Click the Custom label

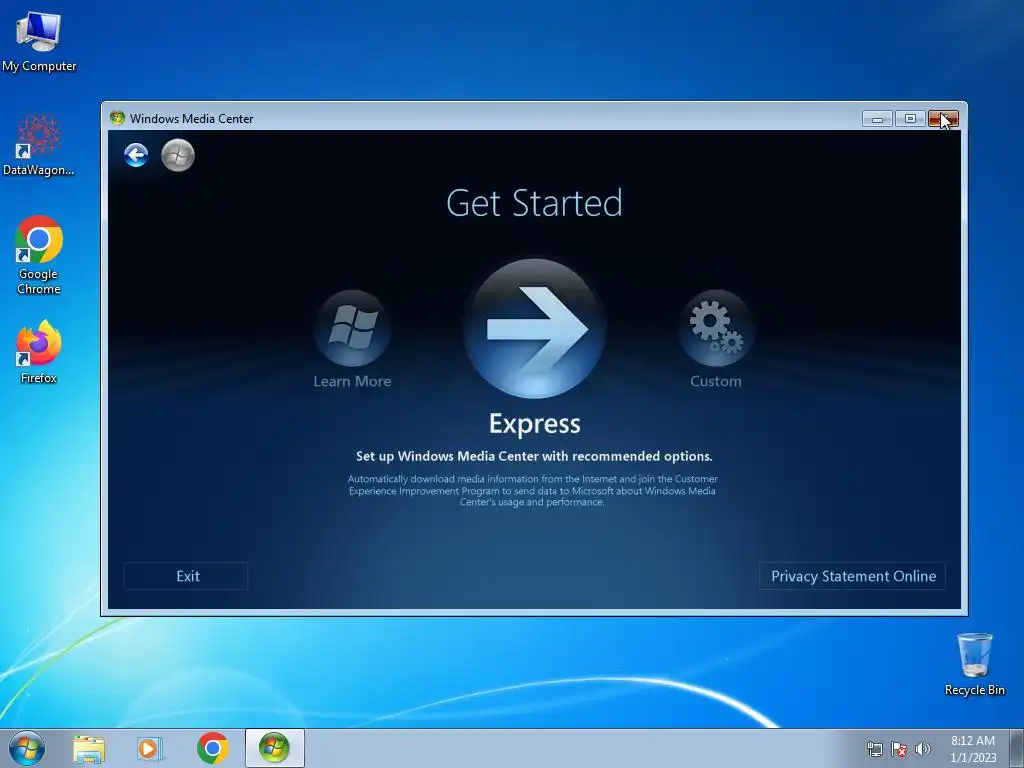point(716,381)
